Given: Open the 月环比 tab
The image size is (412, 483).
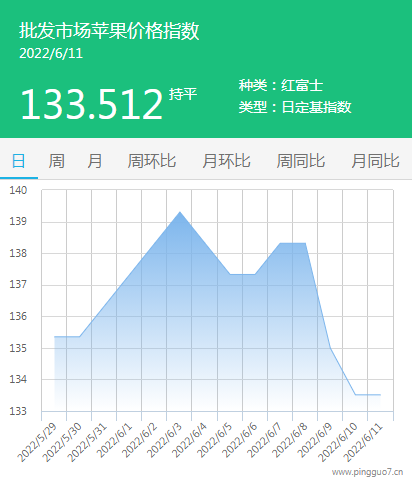Looking at the screenshot, I should click(x=226, y=161).
